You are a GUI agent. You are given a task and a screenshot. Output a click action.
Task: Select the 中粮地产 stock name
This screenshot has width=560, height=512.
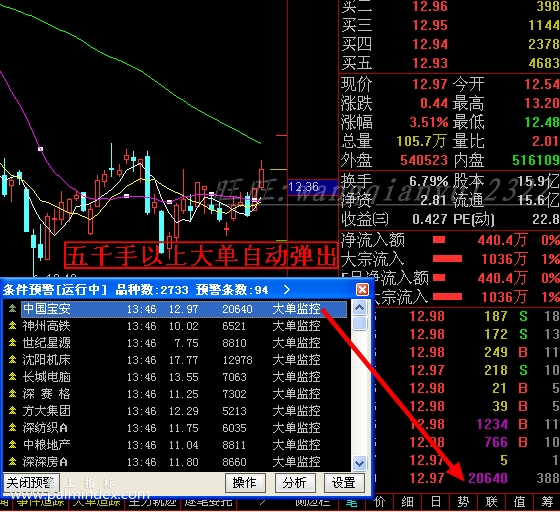(x=46, y=445)
